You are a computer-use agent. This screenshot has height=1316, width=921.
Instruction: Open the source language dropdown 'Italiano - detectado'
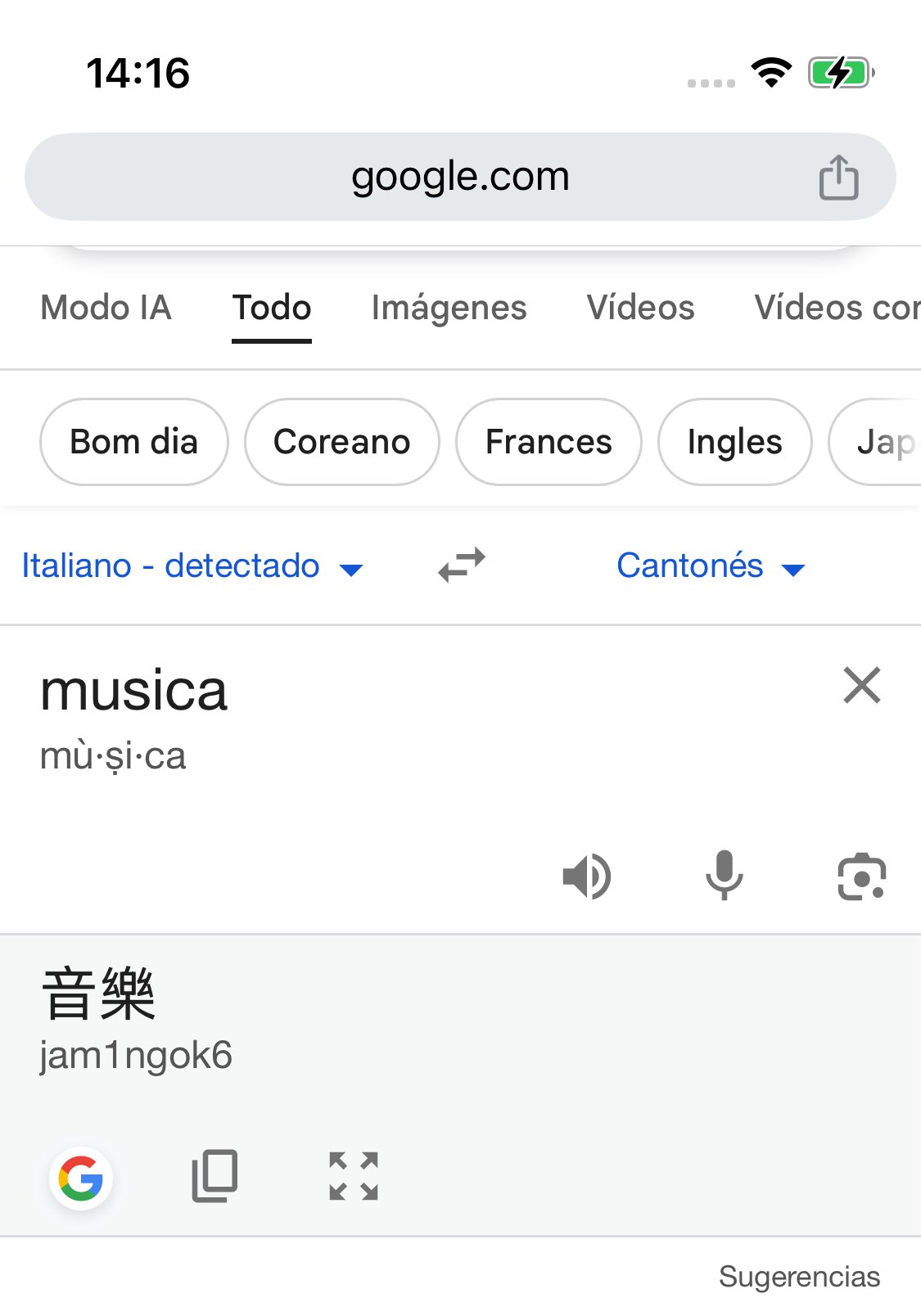pos(192,566)
